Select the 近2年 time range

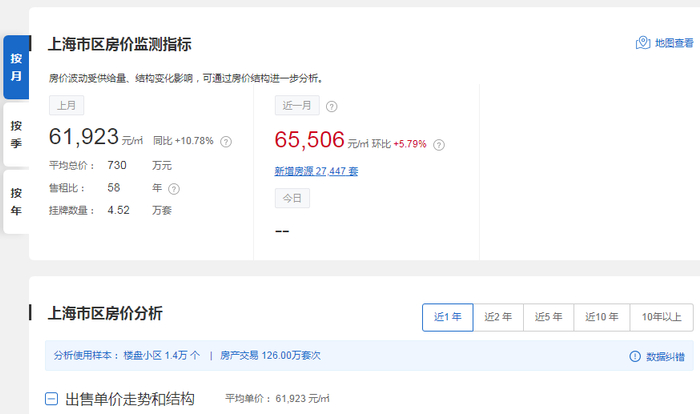[498, 317]
